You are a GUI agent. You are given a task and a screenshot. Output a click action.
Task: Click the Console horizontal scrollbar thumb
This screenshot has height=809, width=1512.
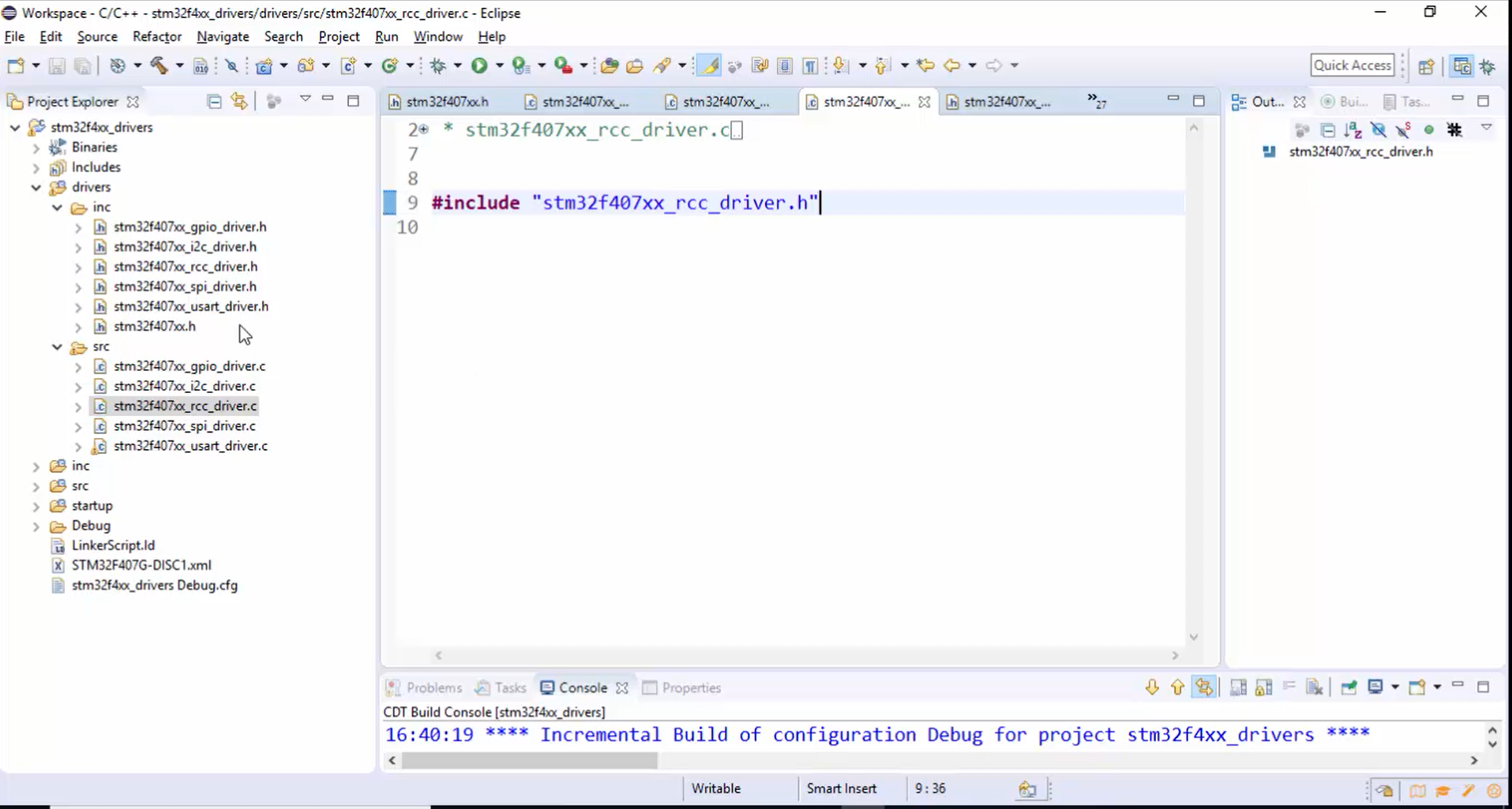click(529, 760)
